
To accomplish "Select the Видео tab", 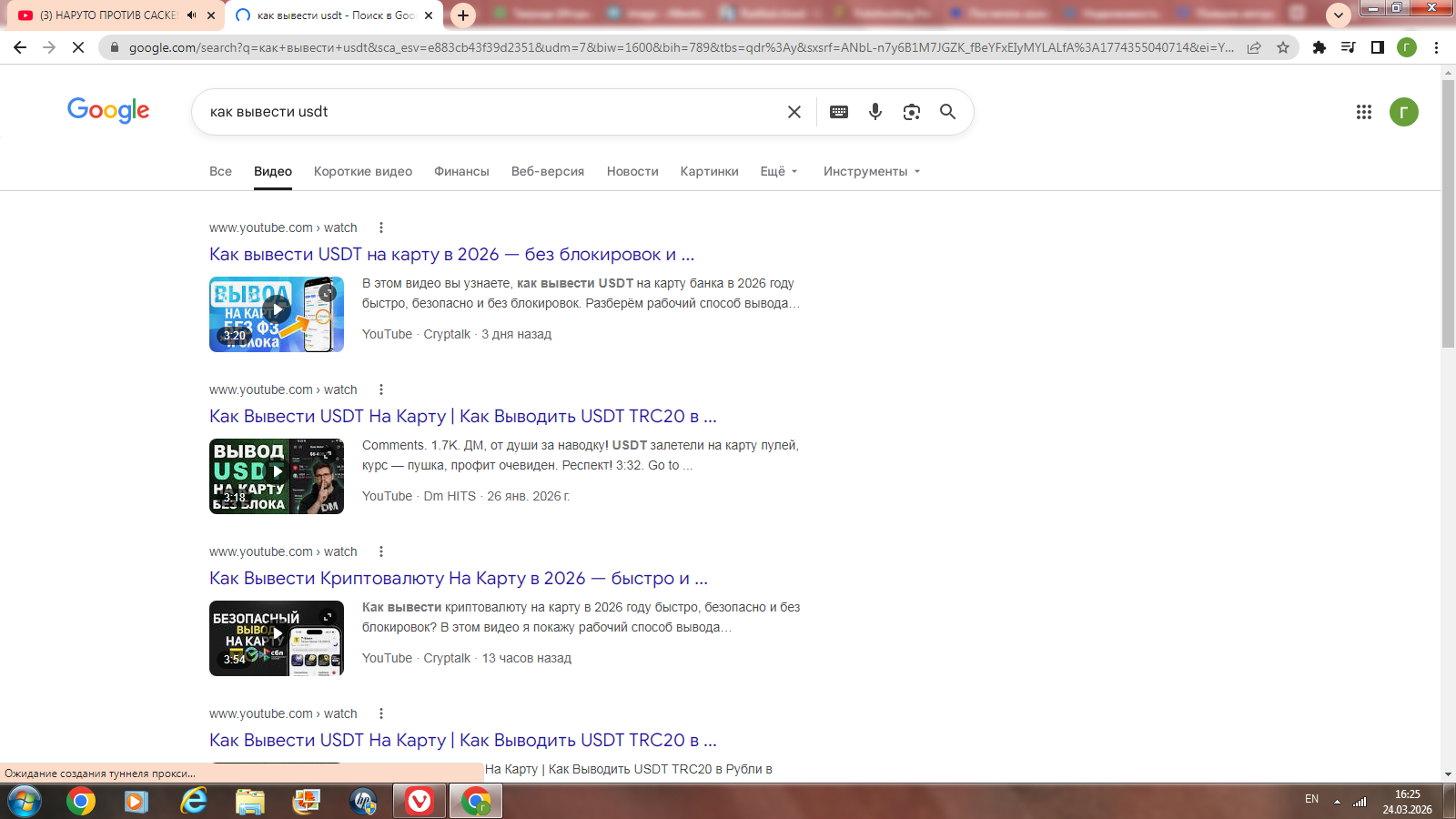I will [273, 171].
